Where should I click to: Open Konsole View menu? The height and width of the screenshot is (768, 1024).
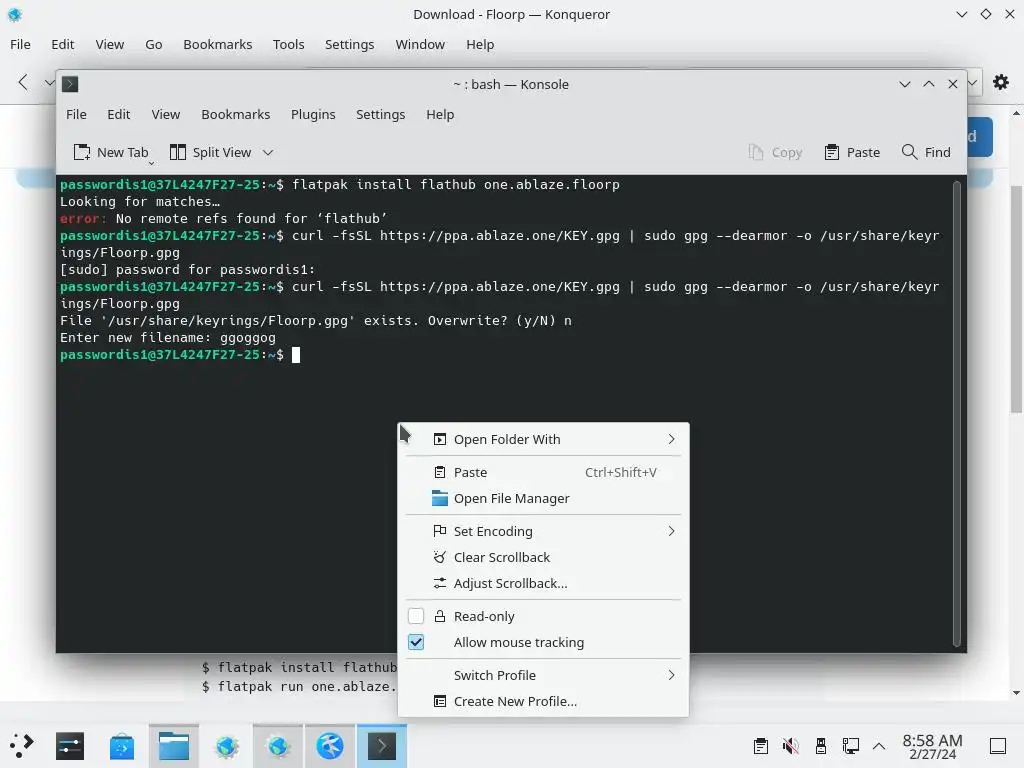coord(166,114)
